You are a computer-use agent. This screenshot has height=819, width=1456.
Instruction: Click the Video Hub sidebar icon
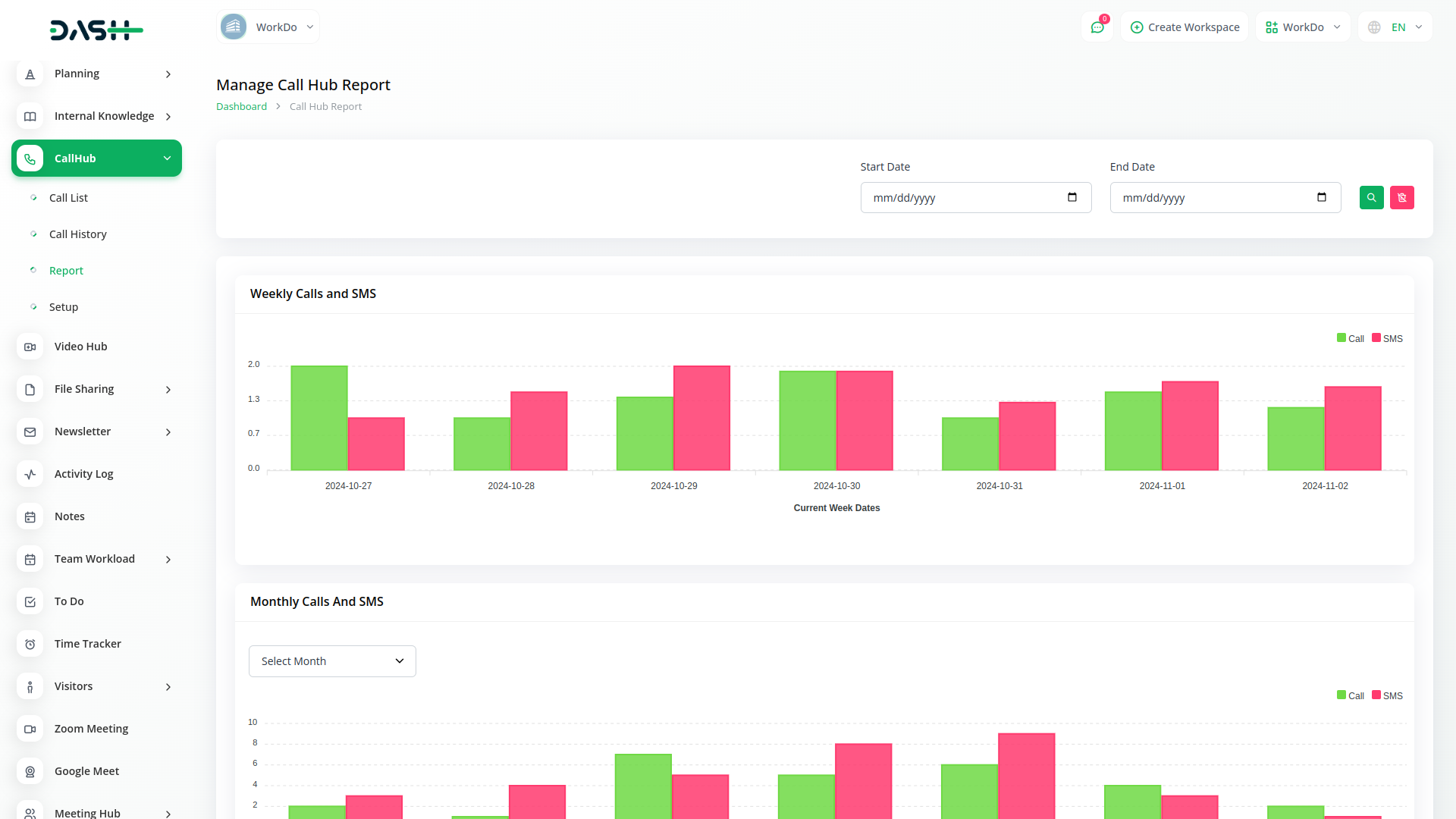(30, 347)
